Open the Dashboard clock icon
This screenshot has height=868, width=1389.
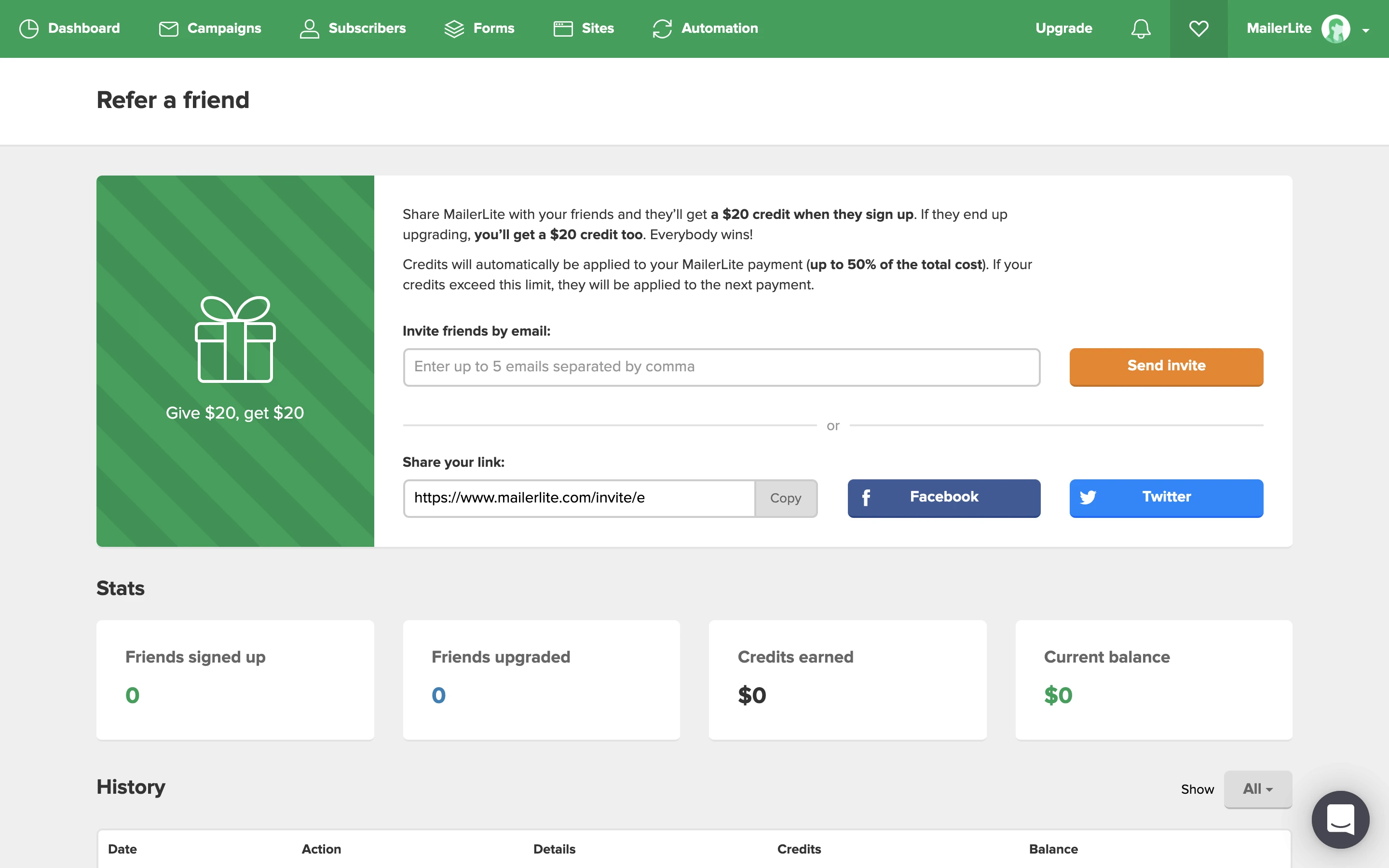click(x=29, y=29)
